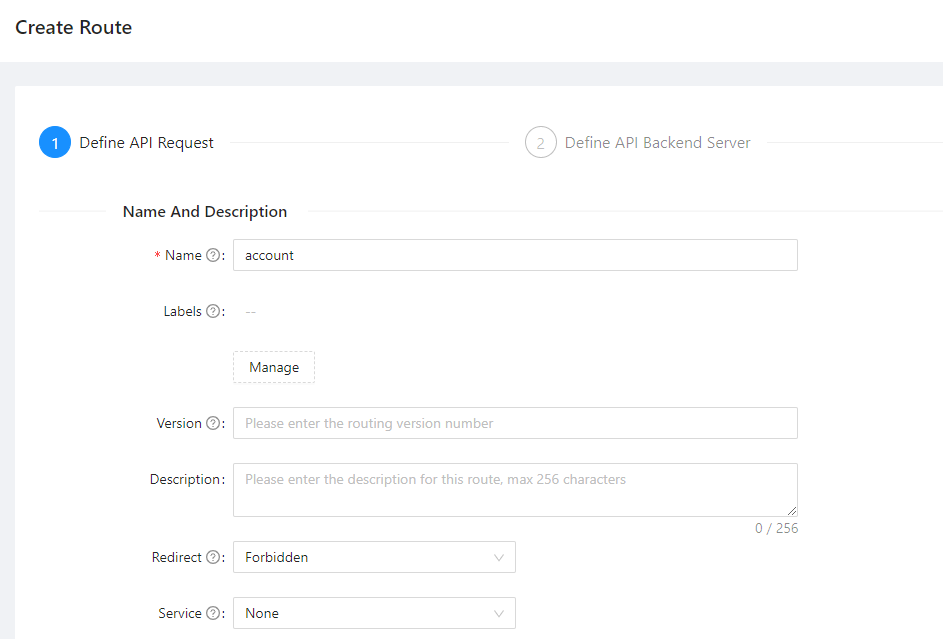Click the help icon beside Name
Screen dimensions: 943x639
[212, 256]
